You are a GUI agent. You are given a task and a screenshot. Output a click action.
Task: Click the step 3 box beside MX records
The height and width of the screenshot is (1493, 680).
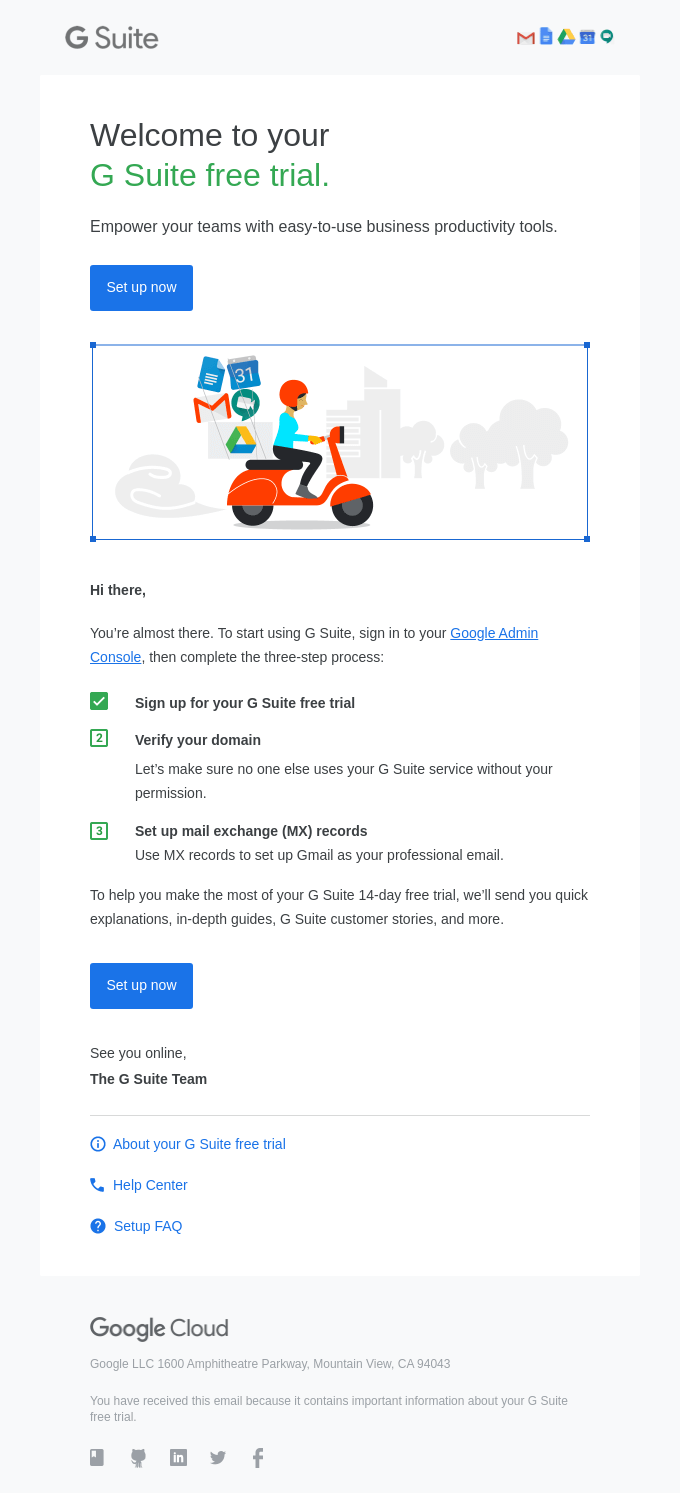[99, 831]
